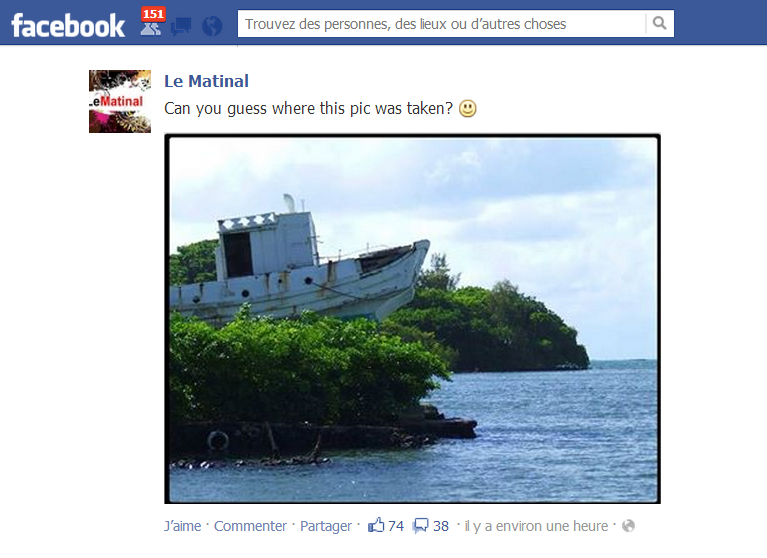Click the thumbs-up likes count icon
Screen dimensions: 767x558
(376, 525)
